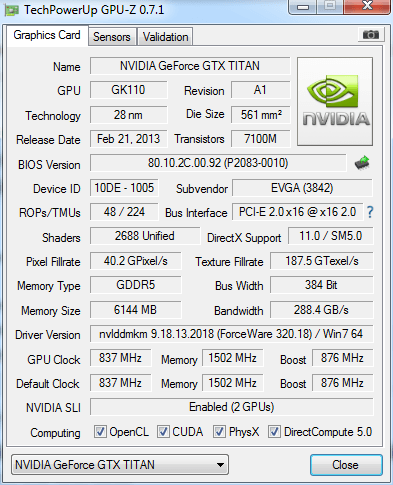Screen dimensions: 393x485
Task: Click the Close button
Action: point(346,465)
